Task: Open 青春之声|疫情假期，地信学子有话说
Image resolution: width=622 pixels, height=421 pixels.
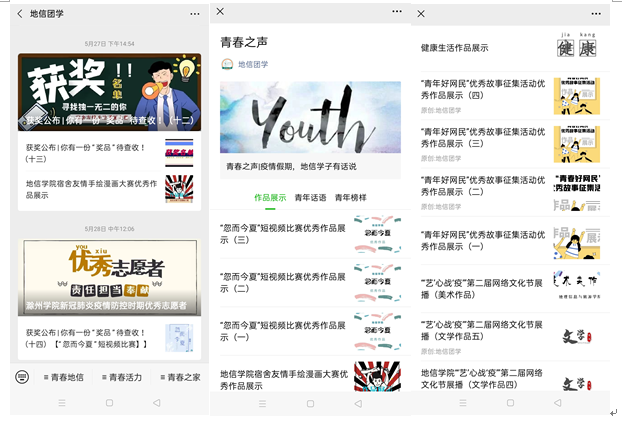Action: click(291, 166)
